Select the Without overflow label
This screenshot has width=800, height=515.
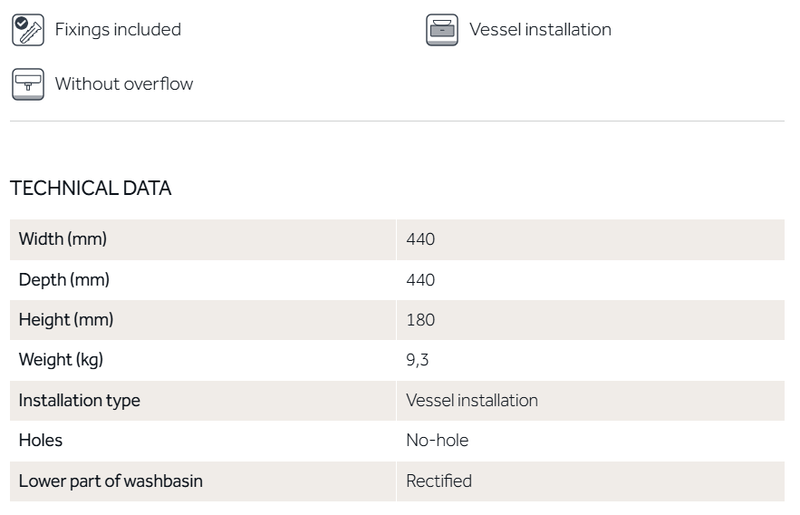124,84
